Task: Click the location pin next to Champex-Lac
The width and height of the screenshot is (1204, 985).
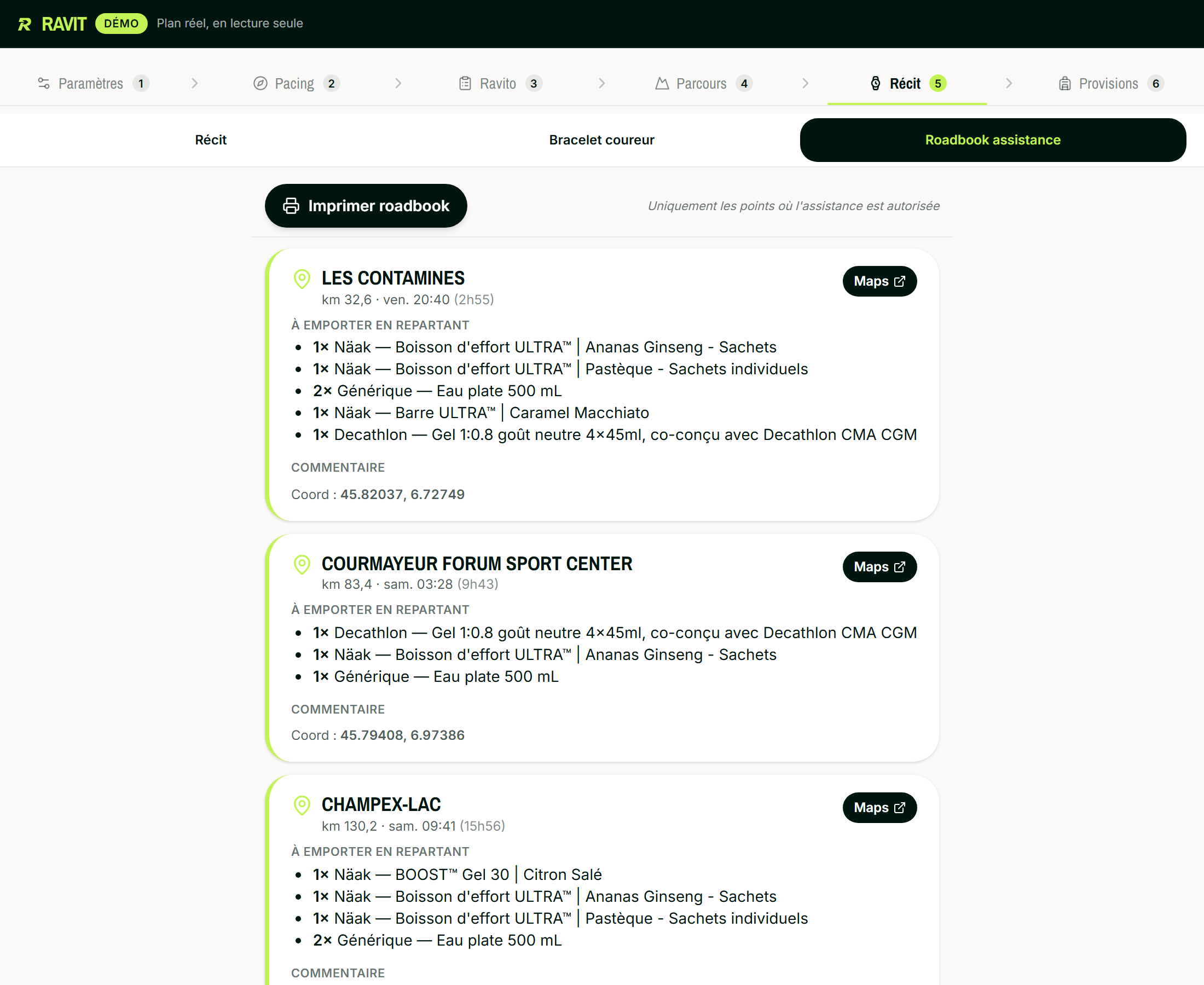Action: pos(302,805)
